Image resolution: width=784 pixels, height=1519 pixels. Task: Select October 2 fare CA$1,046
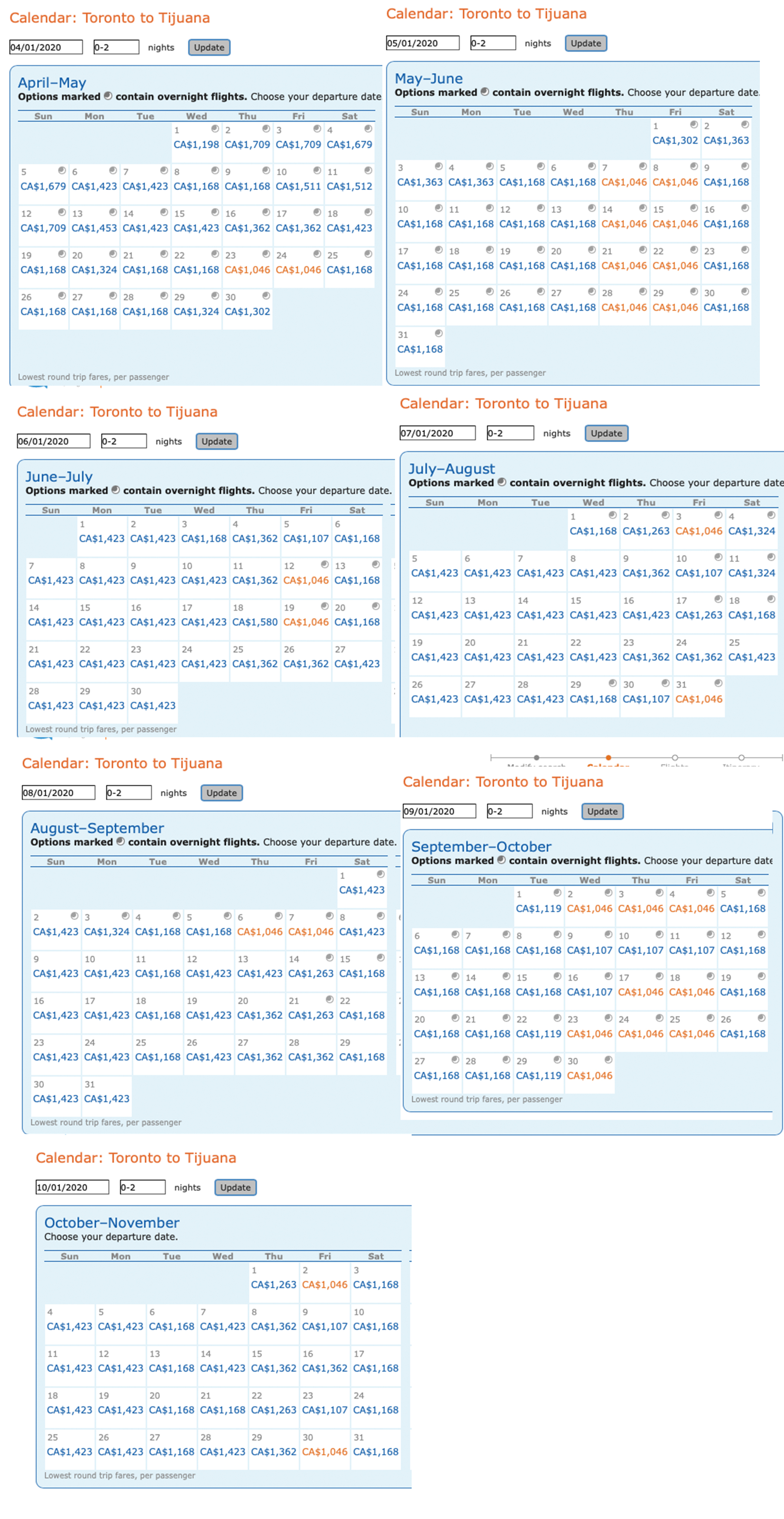point(324,1284)
